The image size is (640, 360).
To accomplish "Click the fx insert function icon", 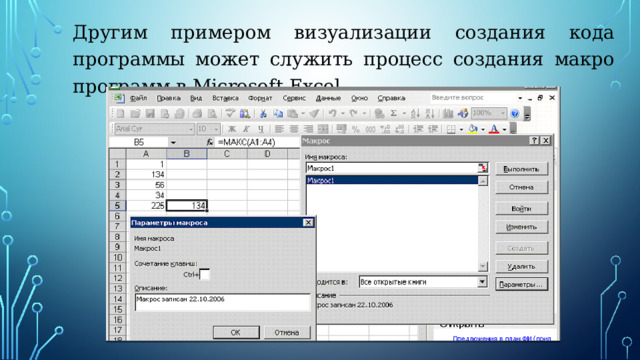I will coord(209,142).
